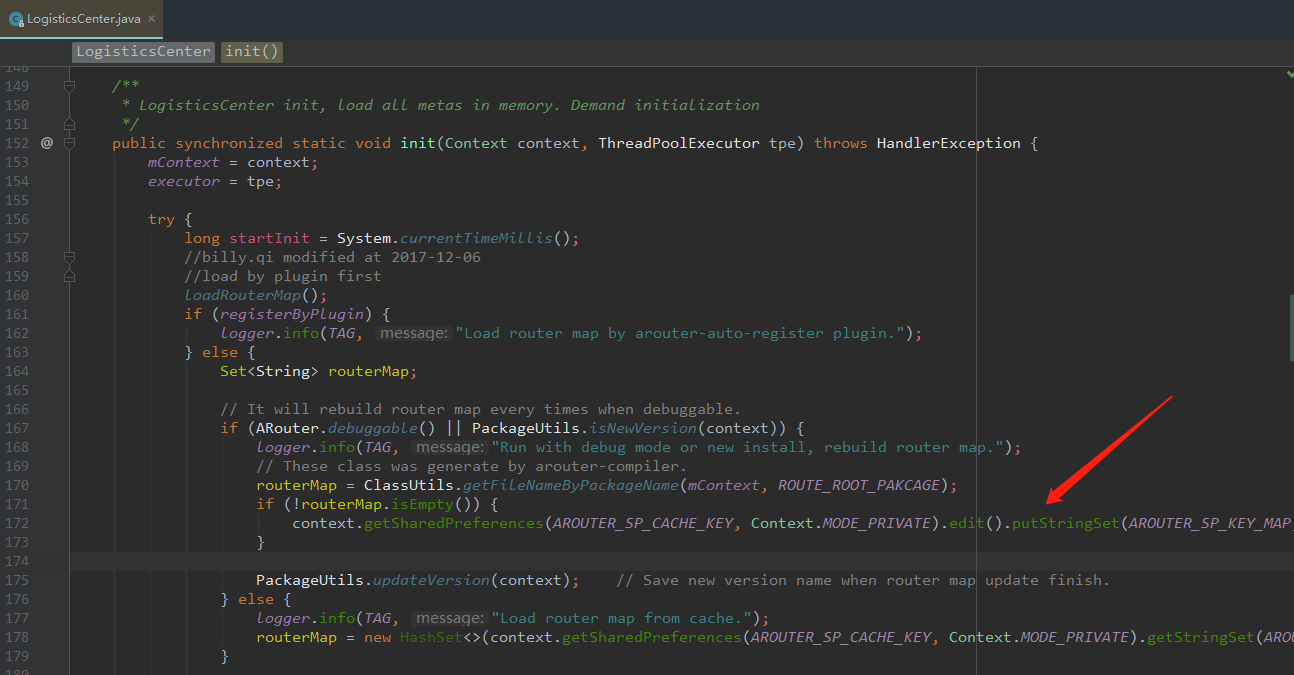Viewport: 1294px width, 675px height.
Task: Click the green inspection checkmark indicator
Action: (1288, 74)
